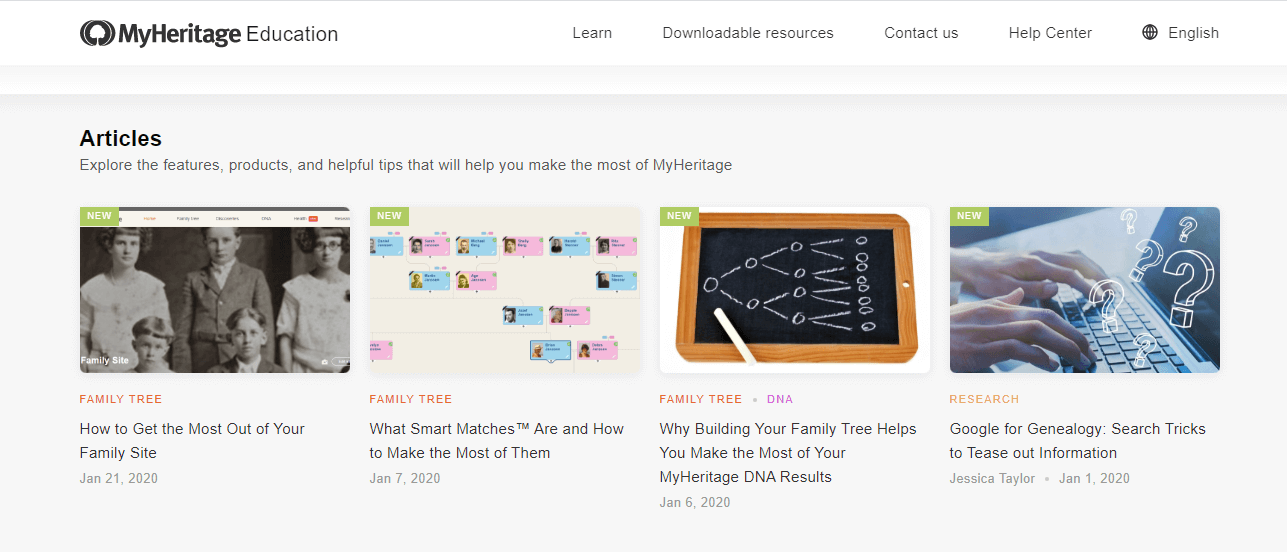Click the 'Jan 1, 2020' date text

(1094, 478)
